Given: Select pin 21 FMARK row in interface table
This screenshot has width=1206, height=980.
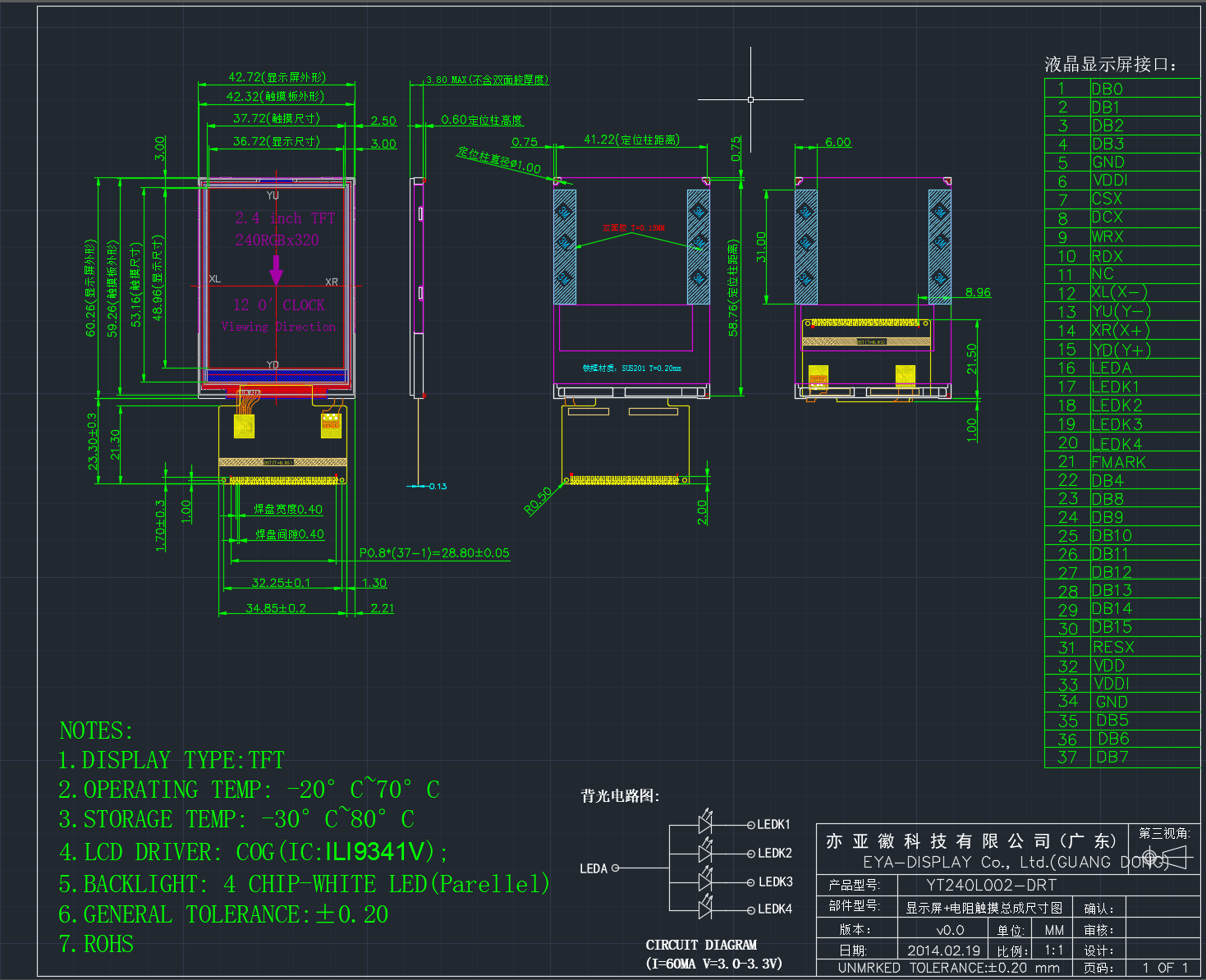Looking at the screenshot, I should click(1122, 461).
